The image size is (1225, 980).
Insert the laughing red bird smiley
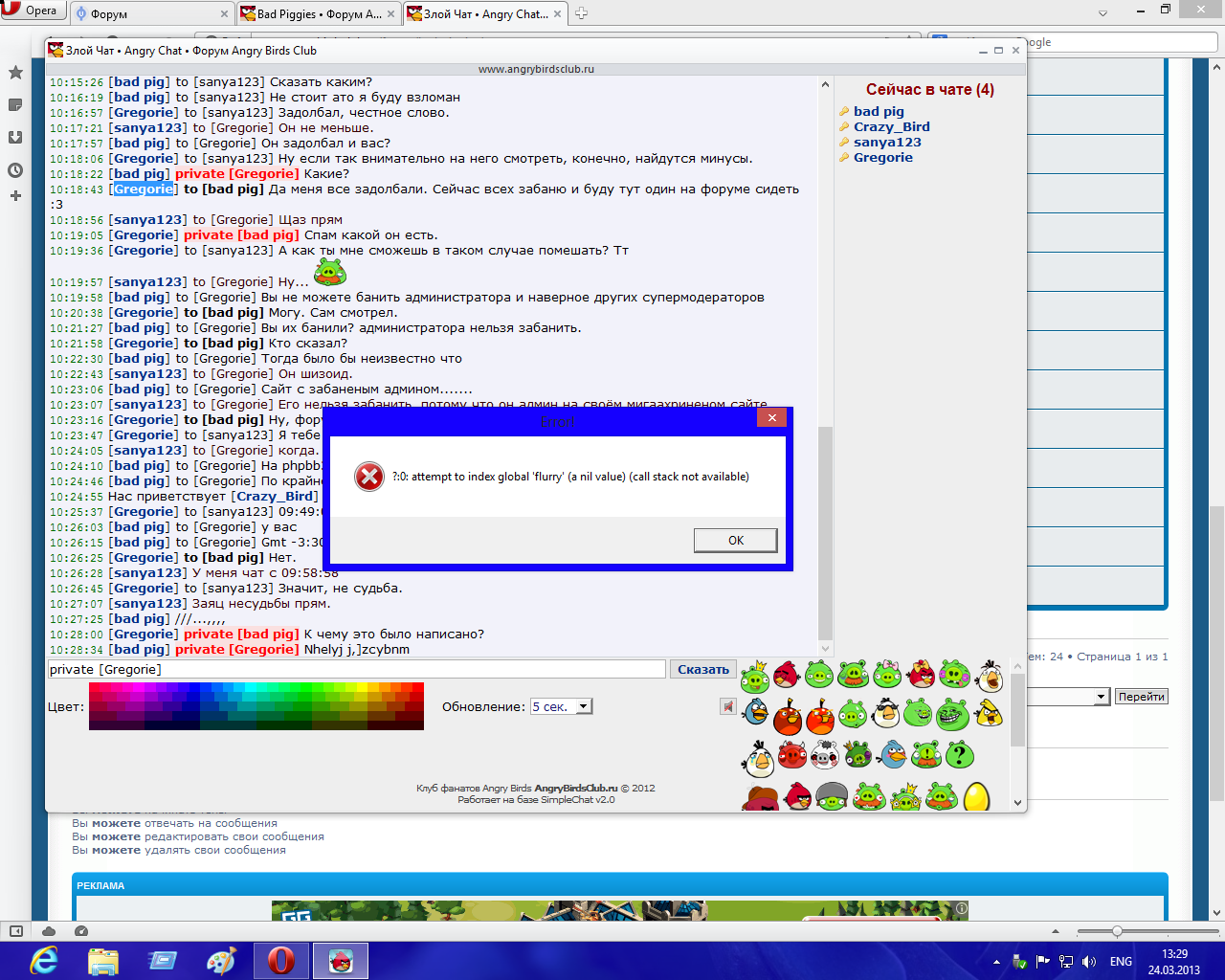point(787,675)
